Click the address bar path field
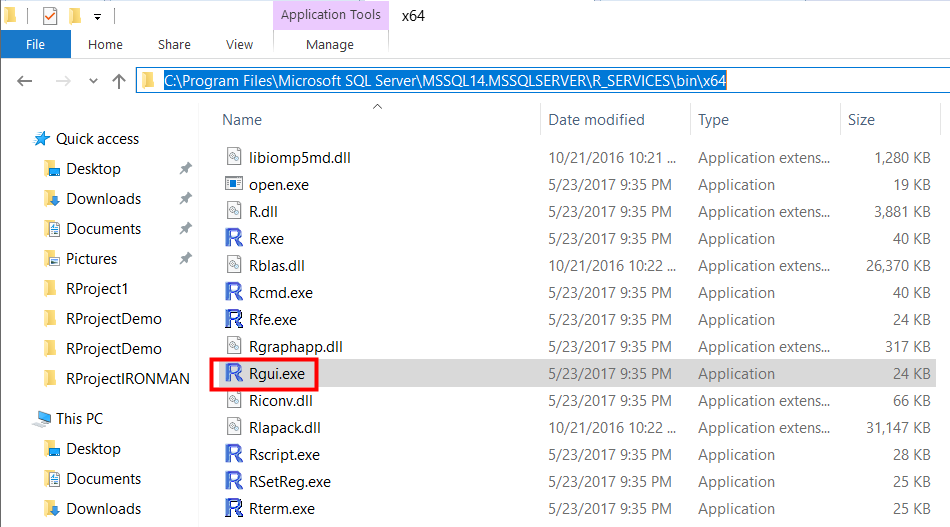The image size is (950, 527). [543, 81]
